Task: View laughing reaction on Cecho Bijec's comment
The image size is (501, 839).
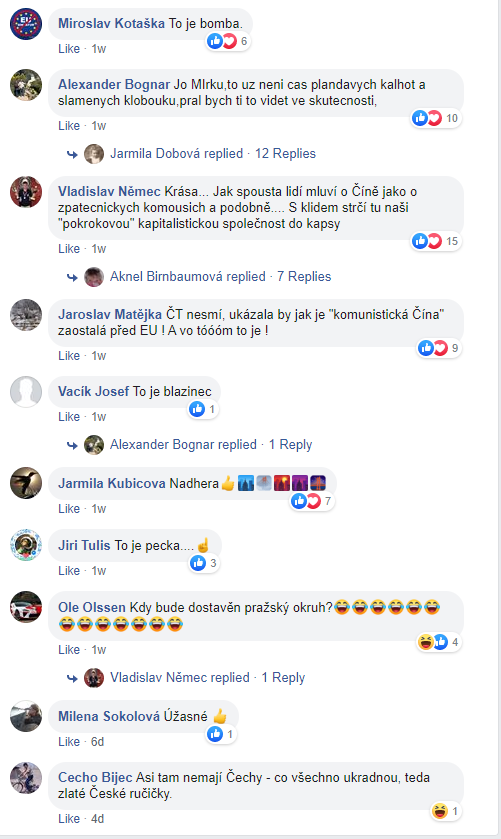Action: [x=446, y=812]
